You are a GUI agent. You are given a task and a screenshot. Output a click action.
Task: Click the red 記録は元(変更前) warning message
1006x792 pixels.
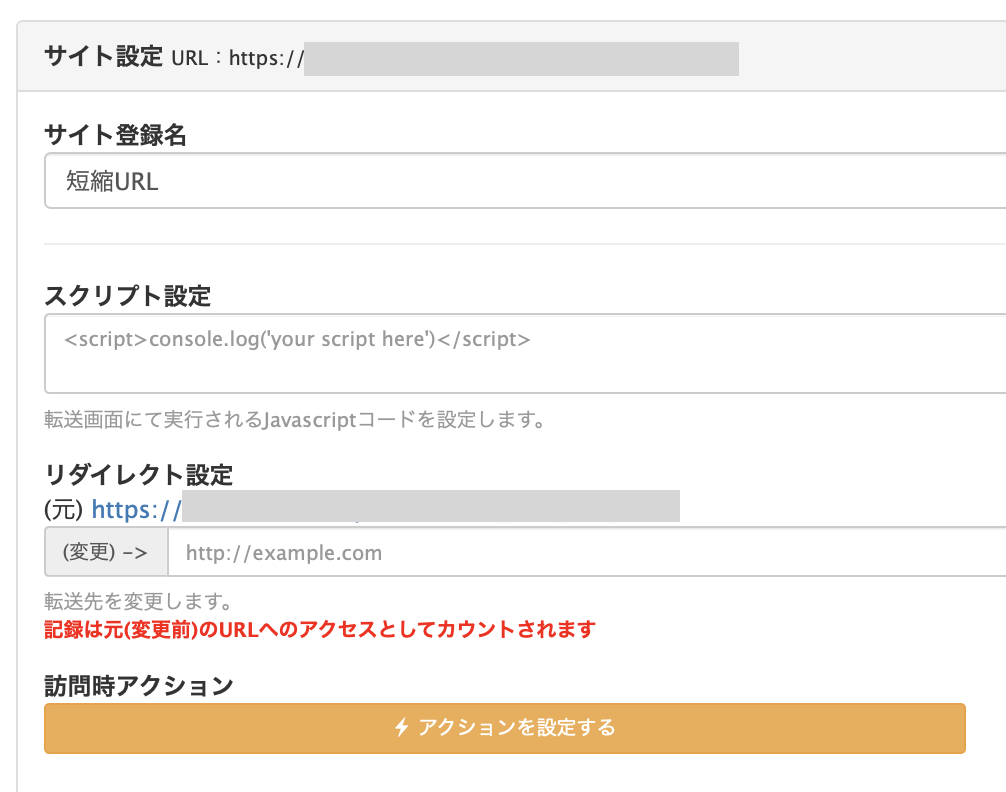320,630
